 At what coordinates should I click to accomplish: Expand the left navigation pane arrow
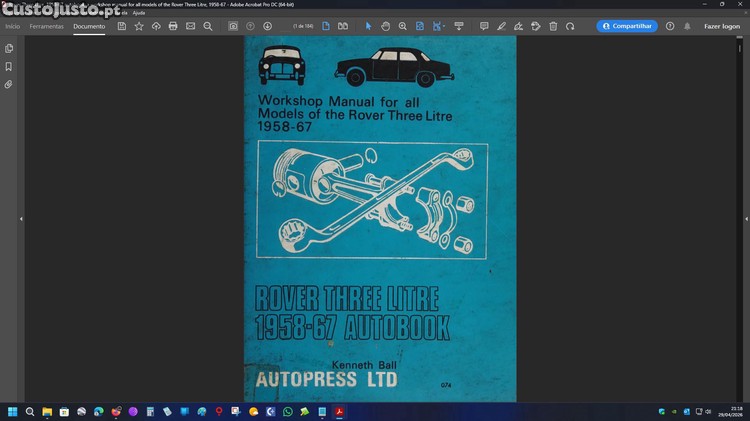21,218
